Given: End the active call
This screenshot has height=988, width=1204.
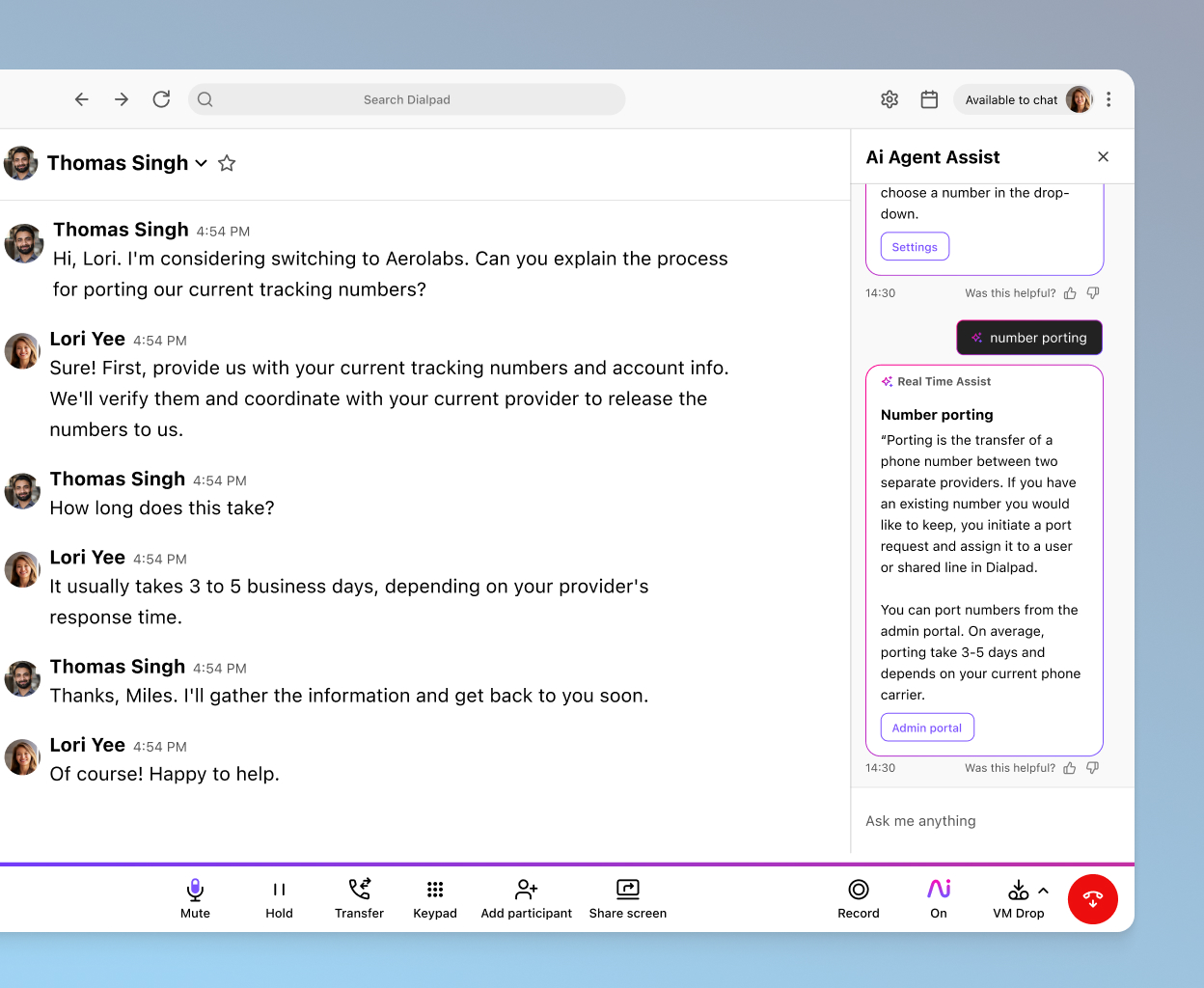Looking at the screenshot, I should click(x=1092, y=898).
